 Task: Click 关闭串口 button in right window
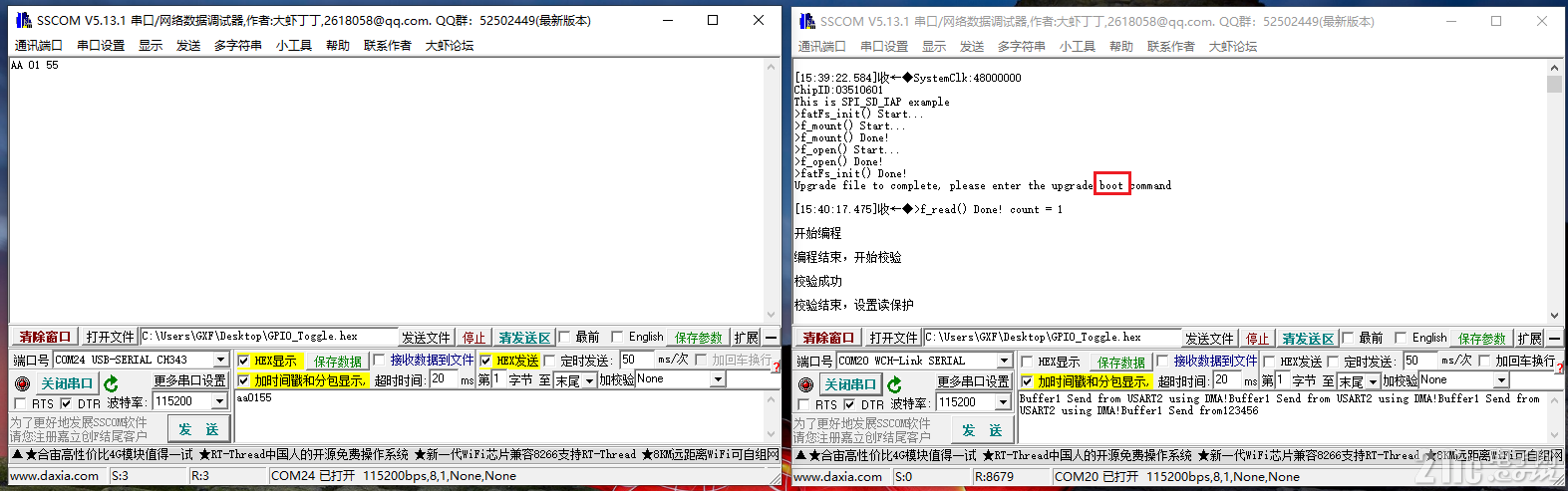coord(849,384)
